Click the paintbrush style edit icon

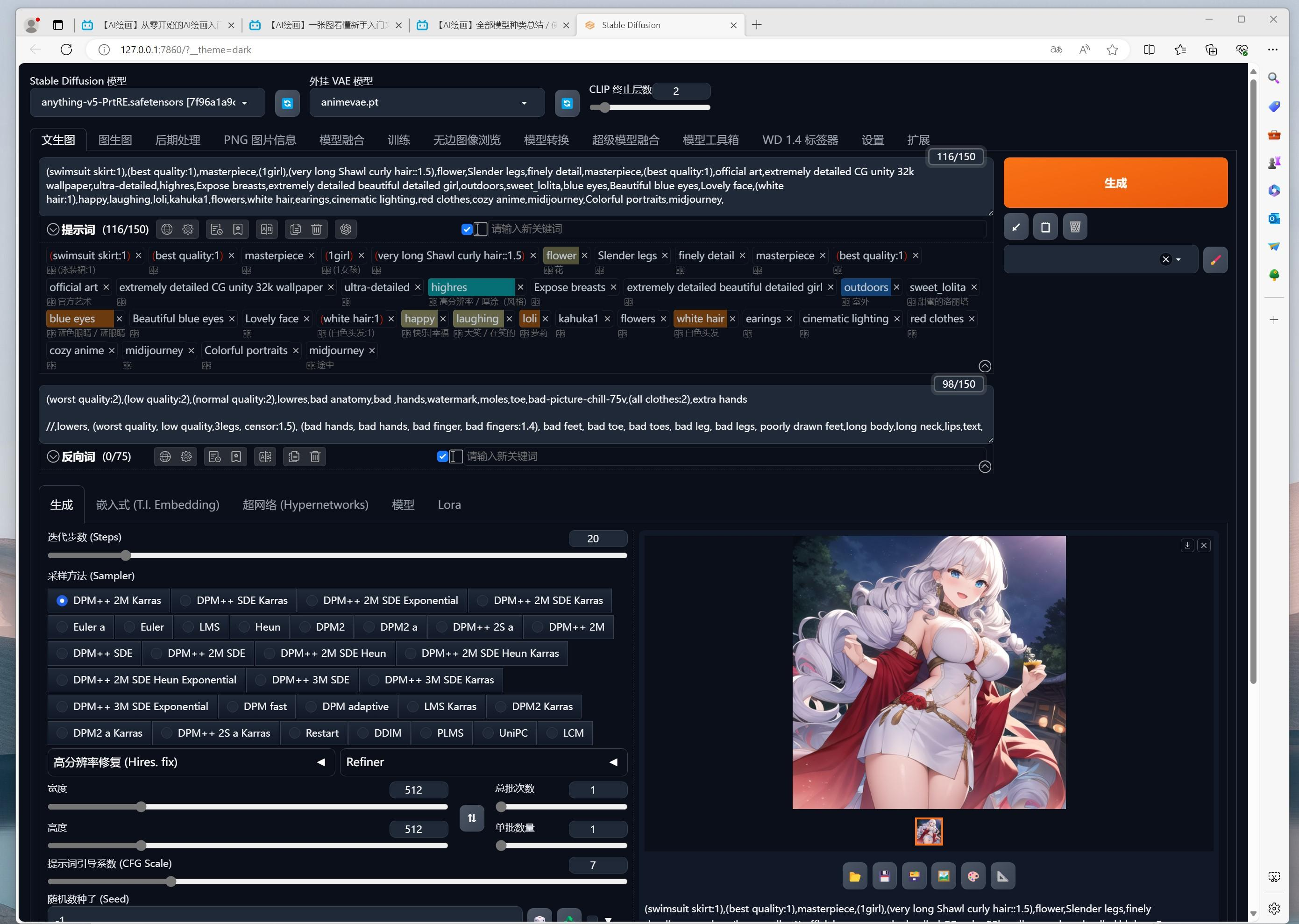click(x=1215, y=260)
